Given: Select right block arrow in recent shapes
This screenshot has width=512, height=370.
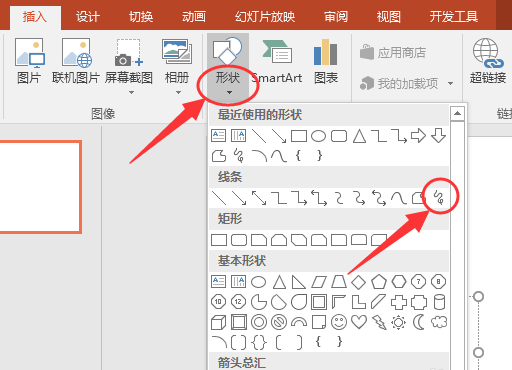Looking at the screenshot, I should click(x=419, y=136).
